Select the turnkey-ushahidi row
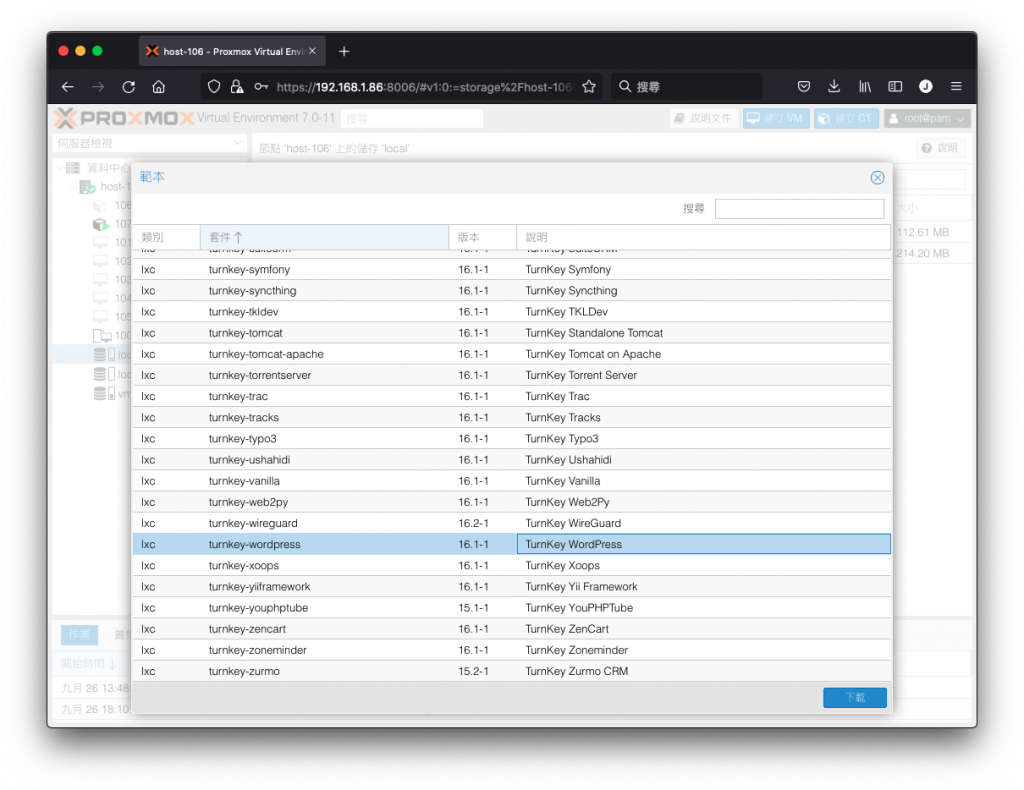The width and height of the screenshot is (1024, 790). (511, 460)
